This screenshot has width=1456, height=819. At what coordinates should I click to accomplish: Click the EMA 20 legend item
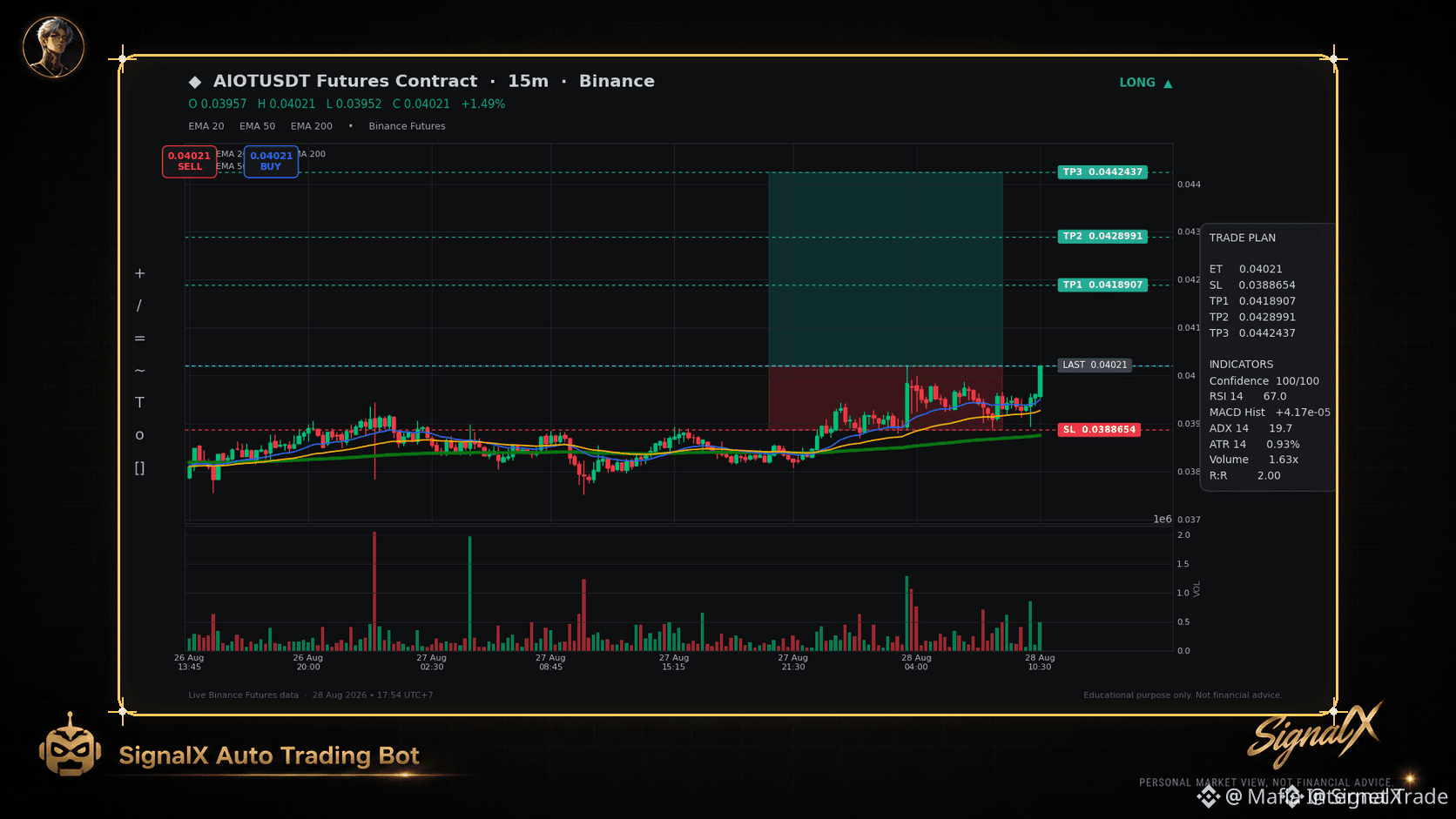(x=206, y=126)
